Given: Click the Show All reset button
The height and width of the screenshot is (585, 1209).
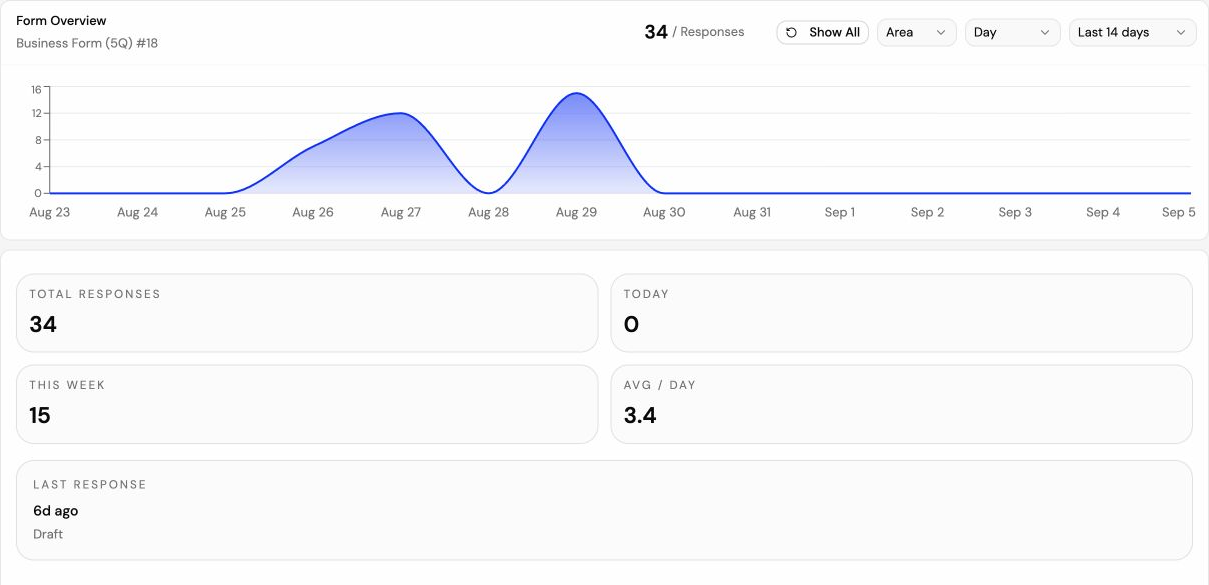Looking at the screenshot, I should 822,32.
